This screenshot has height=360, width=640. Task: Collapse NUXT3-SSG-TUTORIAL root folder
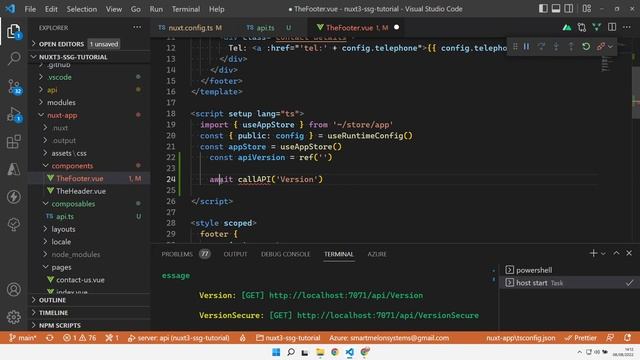[x=89, y=57]
